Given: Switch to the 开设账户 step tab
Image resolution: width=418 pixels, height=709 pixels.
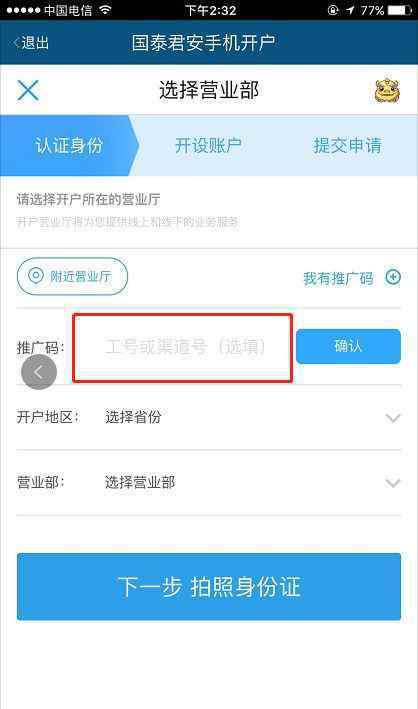Looking at the screenshot, I should pyautogui.click(x=208, y=146).
